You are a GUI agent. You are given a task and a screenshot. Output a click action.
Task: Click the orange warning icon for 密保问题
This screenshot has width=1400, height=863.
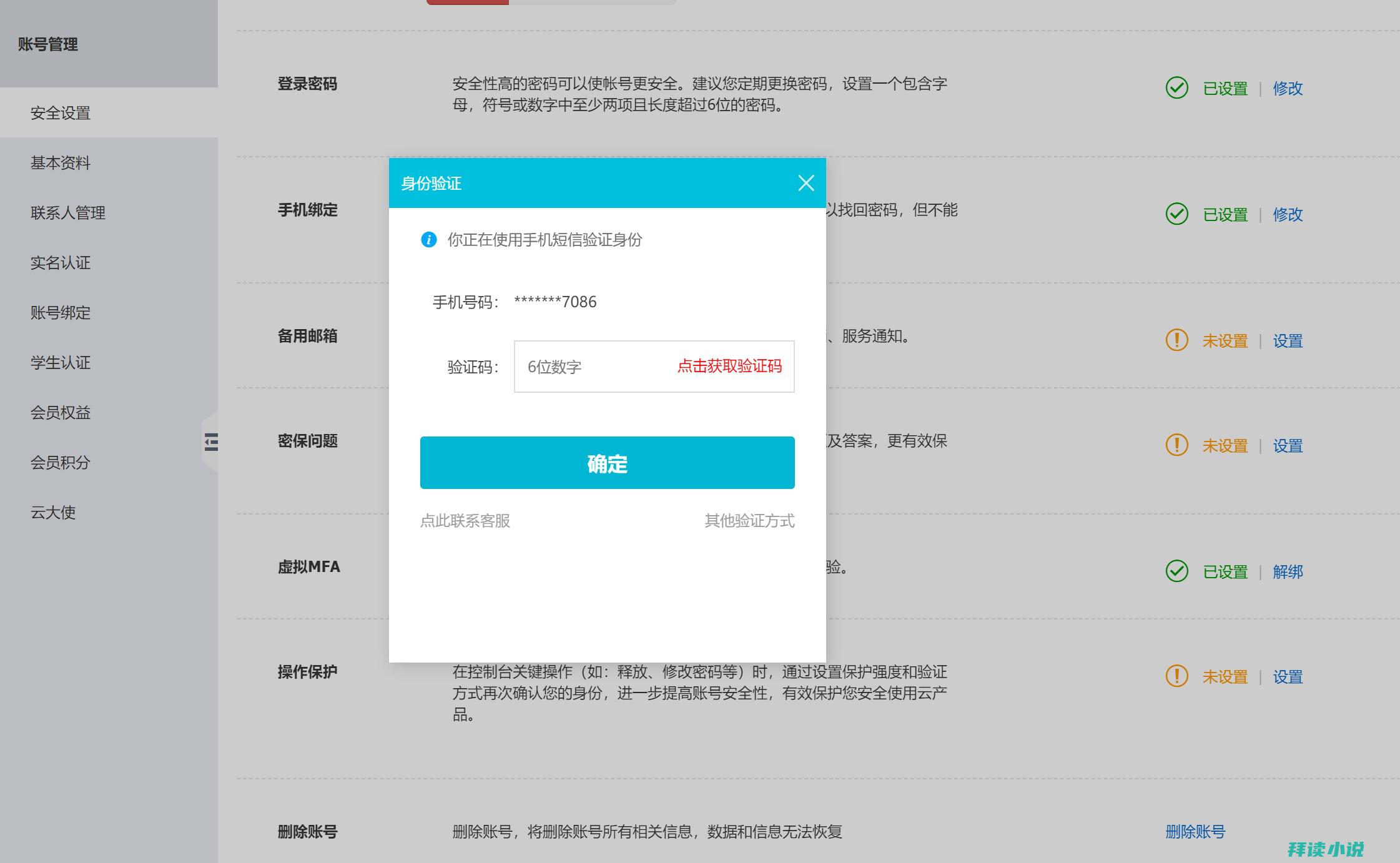[1177, 445]
